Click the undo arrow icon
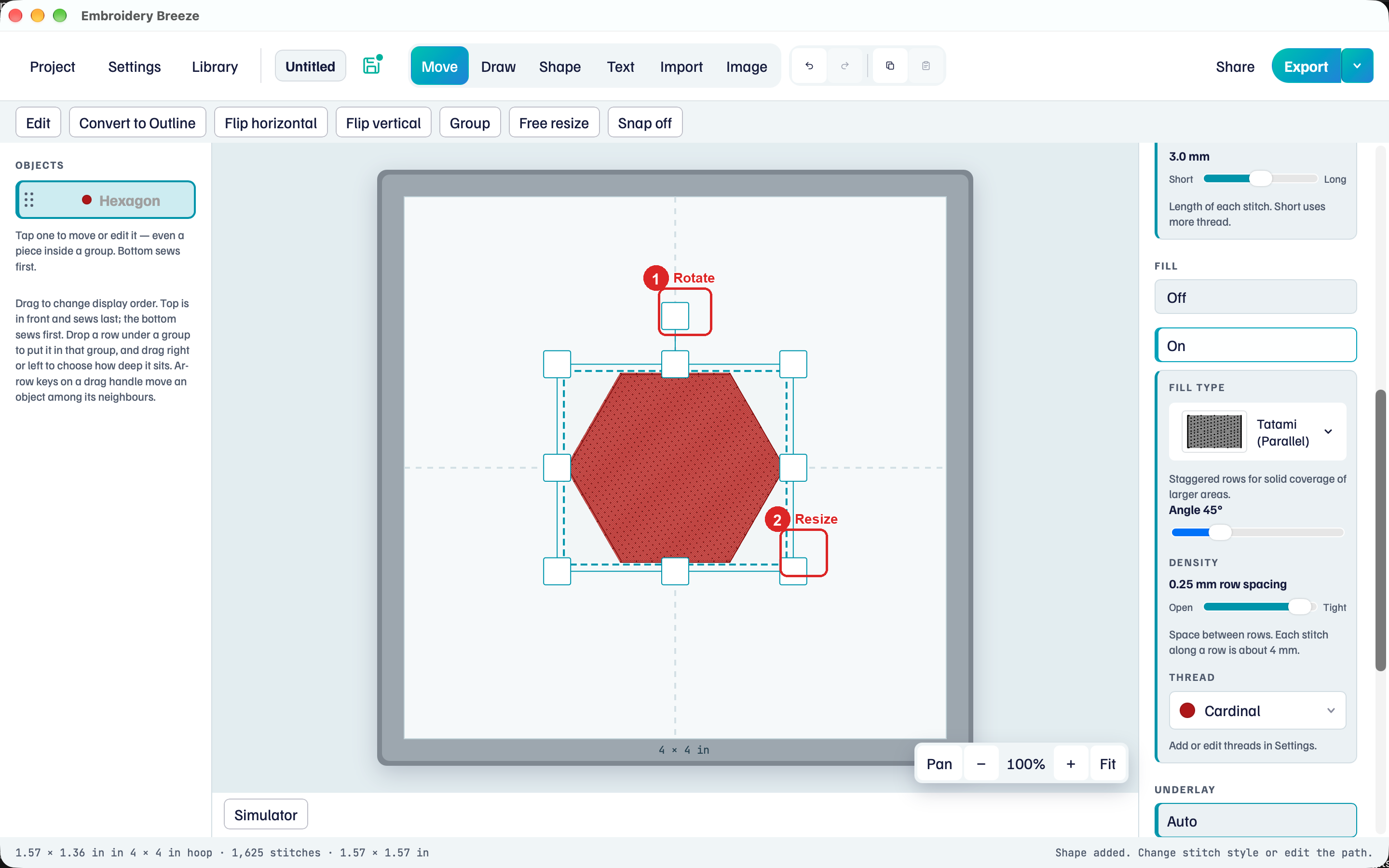 click(809, 66)
